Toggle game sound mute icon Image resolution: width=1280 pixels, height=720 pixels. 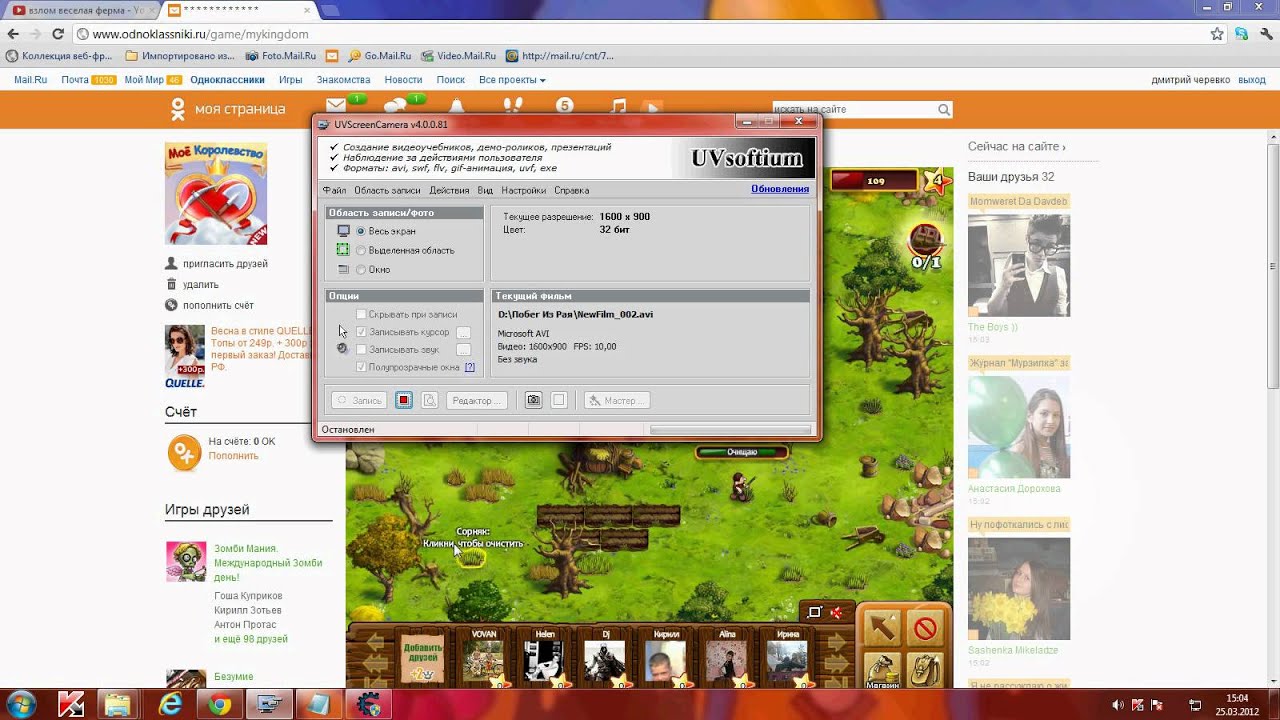(x=836, y=612)
